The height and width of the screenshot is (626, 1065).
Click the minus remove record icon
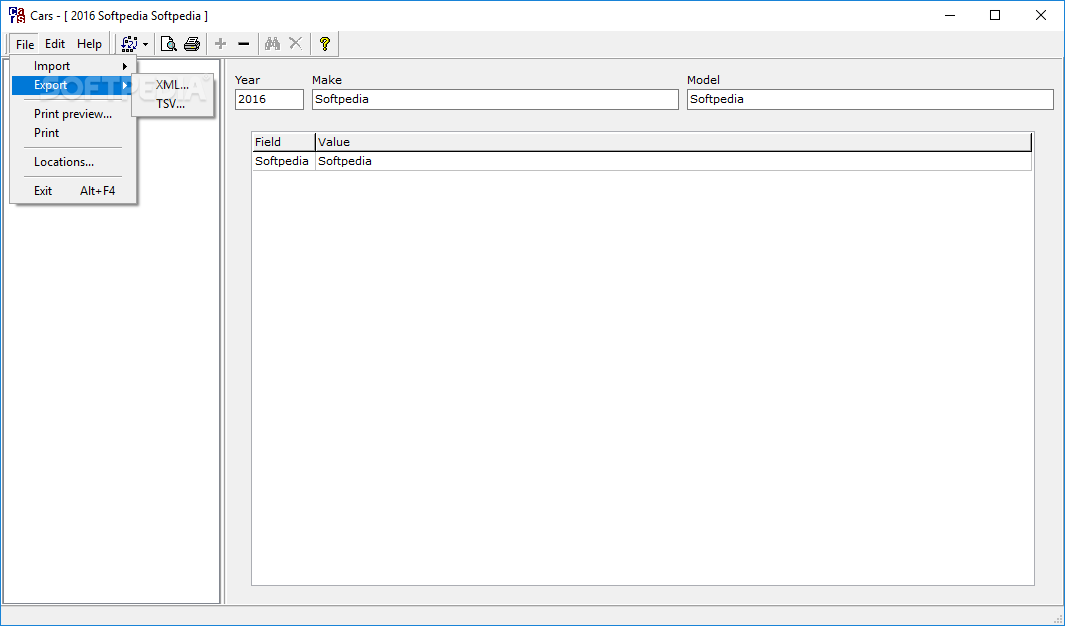[243, 44]
